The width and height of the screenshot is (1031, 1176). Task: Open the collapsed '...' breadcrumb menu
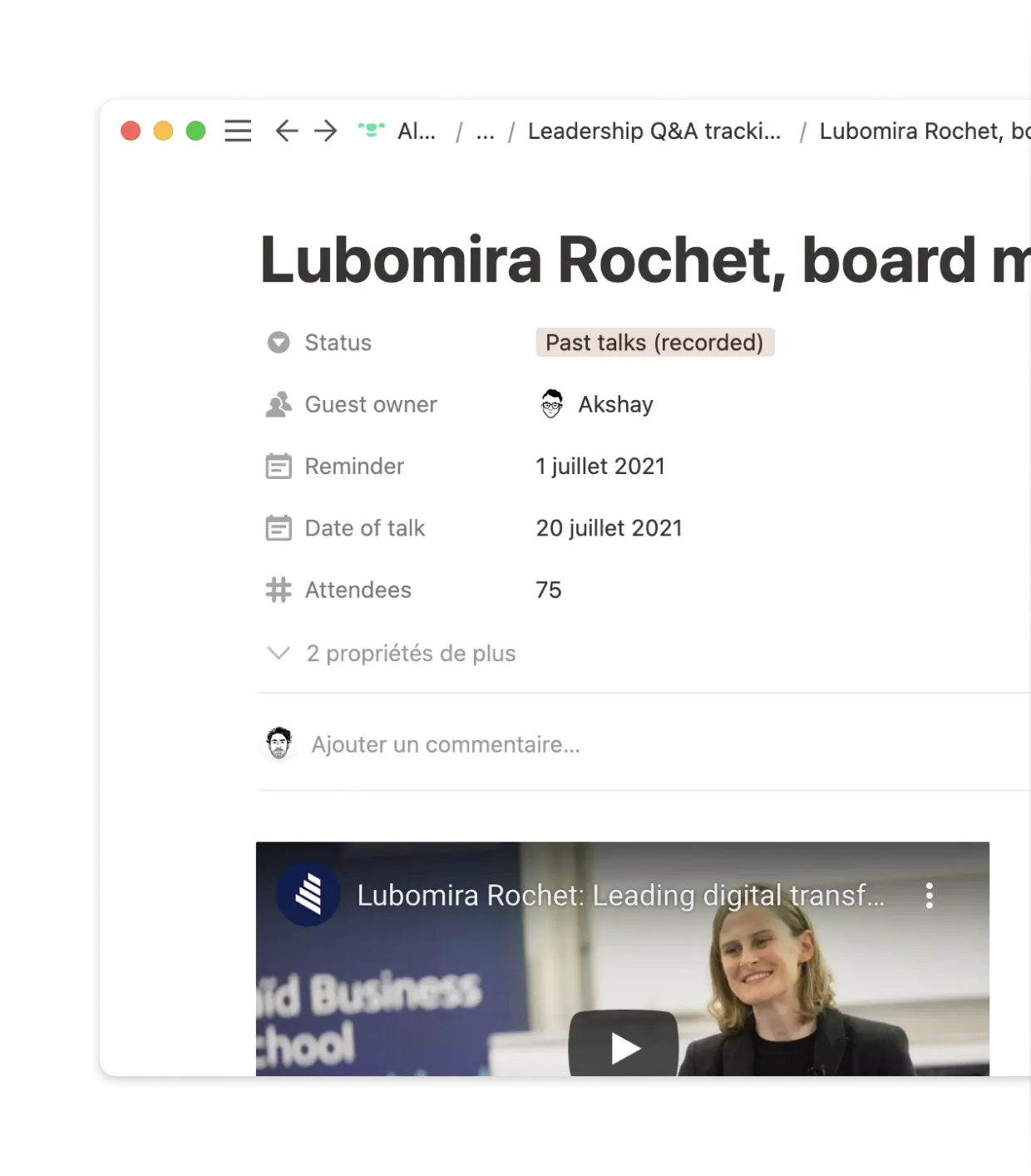point(485,131)
